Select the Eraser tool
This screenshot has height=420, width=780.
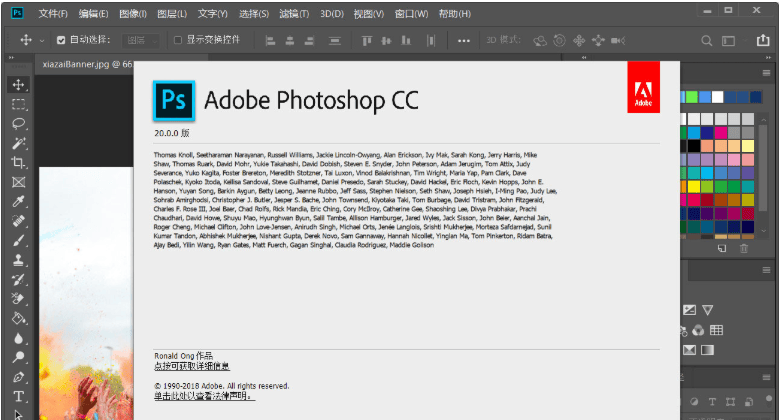pos(18,299)
